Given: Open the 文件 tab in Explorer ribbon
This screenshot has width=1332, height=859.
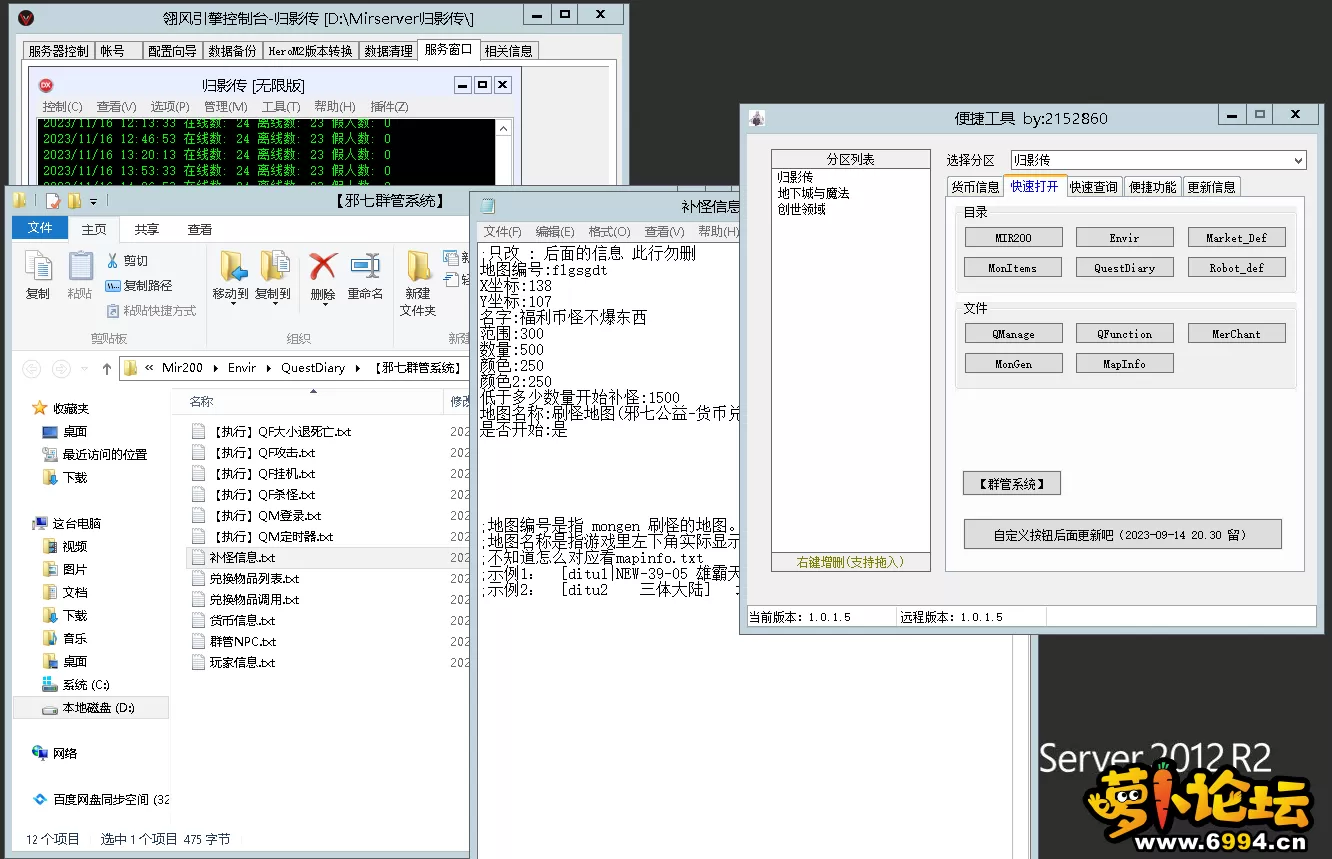Looking at the screenshot, I should pos(40,228).
